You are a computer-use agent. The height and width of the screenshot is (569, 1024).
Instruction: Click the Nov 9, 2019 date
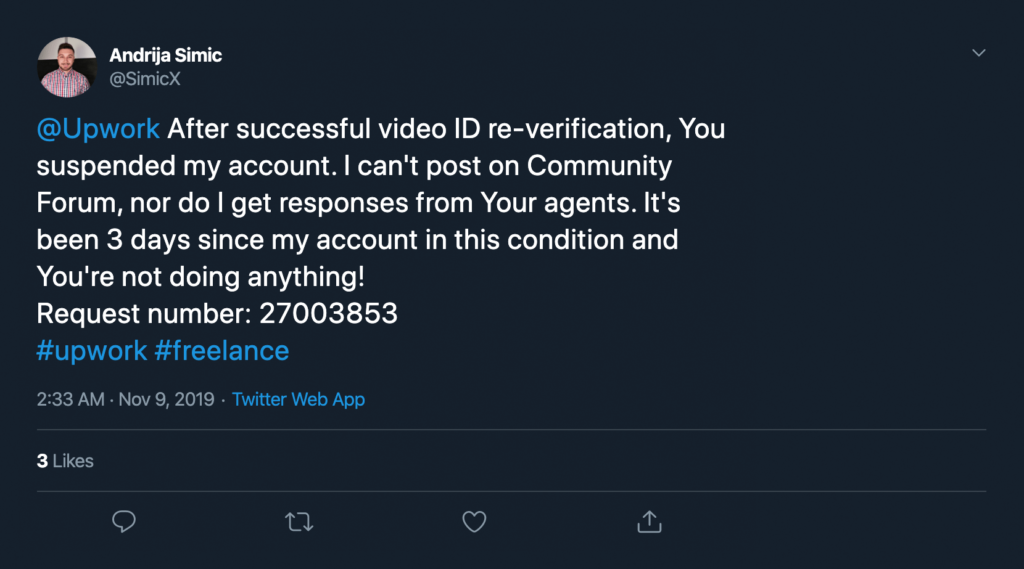pyautogui.click(x=167, y=399)
